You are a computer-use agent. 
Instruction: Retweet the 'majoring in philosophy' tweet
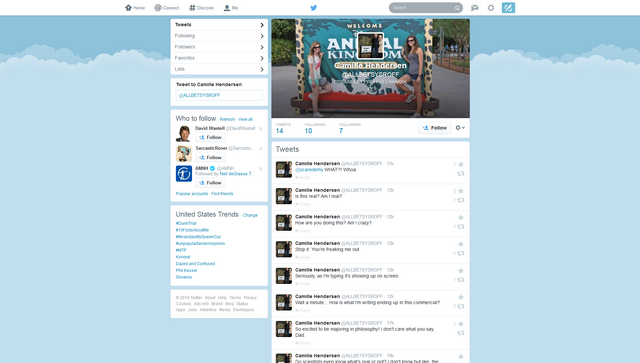[x=461, y=333]
